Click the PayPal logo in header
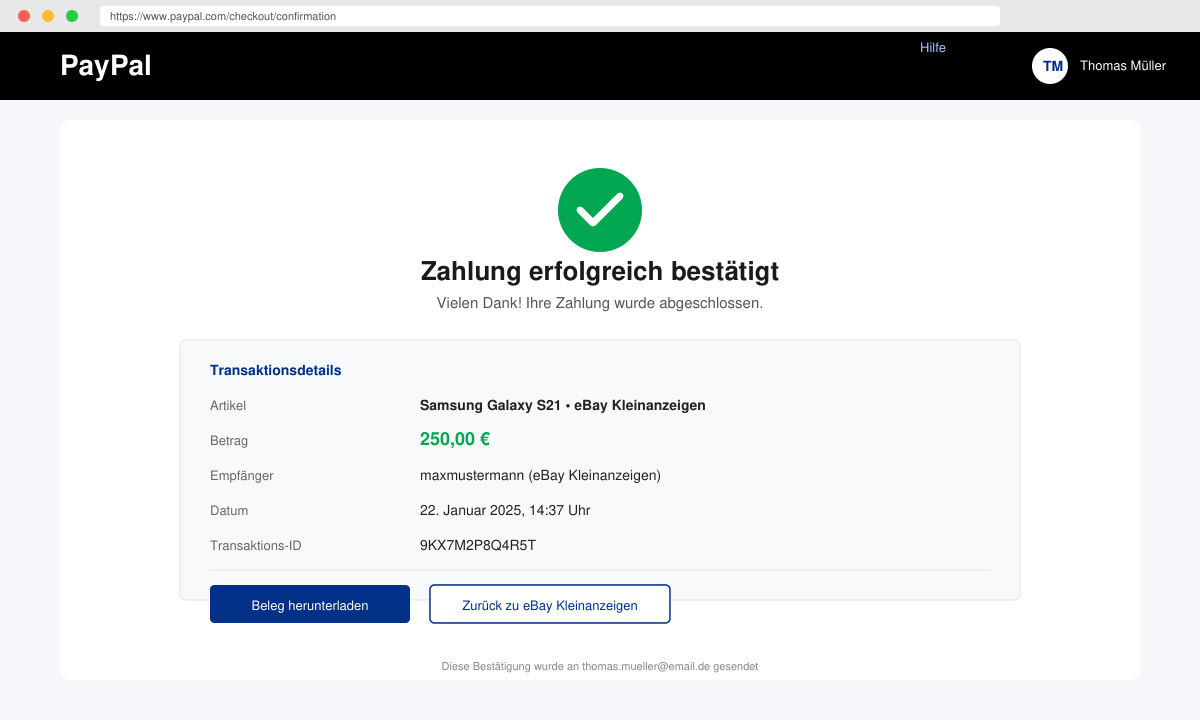 pyautogui.click(x=106, y=65)
